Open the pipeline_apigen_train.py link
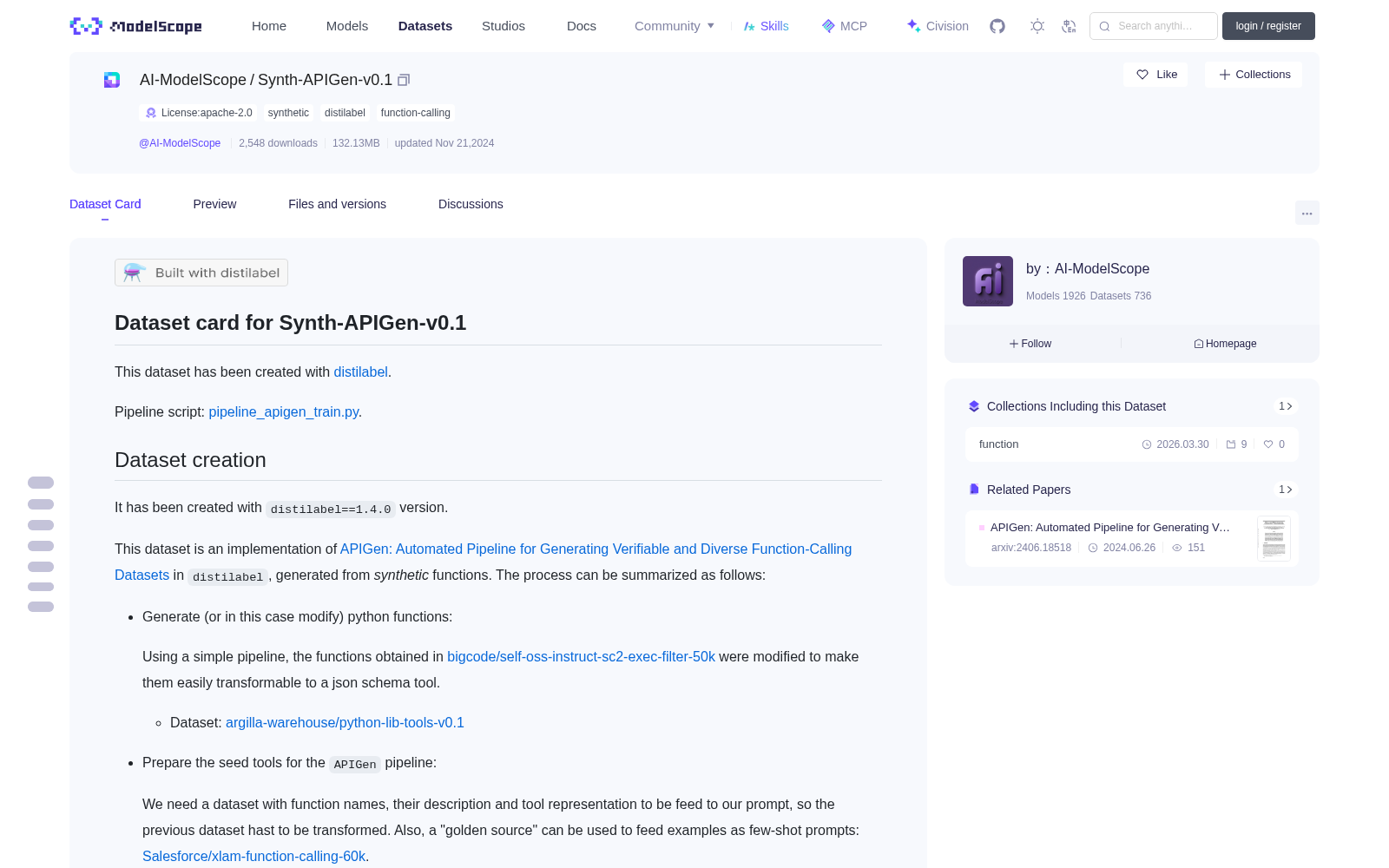Viewport: 1389px width, 868px height. click(x=283, y=411)
